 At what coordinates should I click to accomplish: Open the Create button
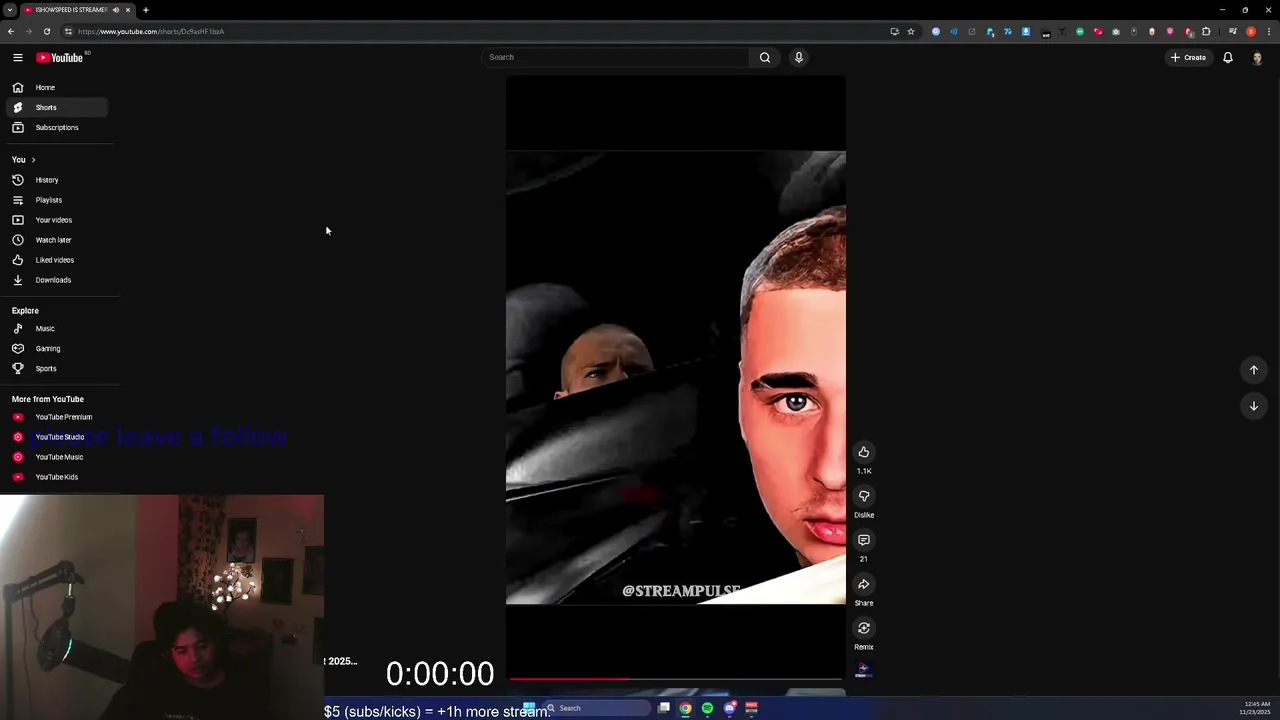tap(1188, 57)
